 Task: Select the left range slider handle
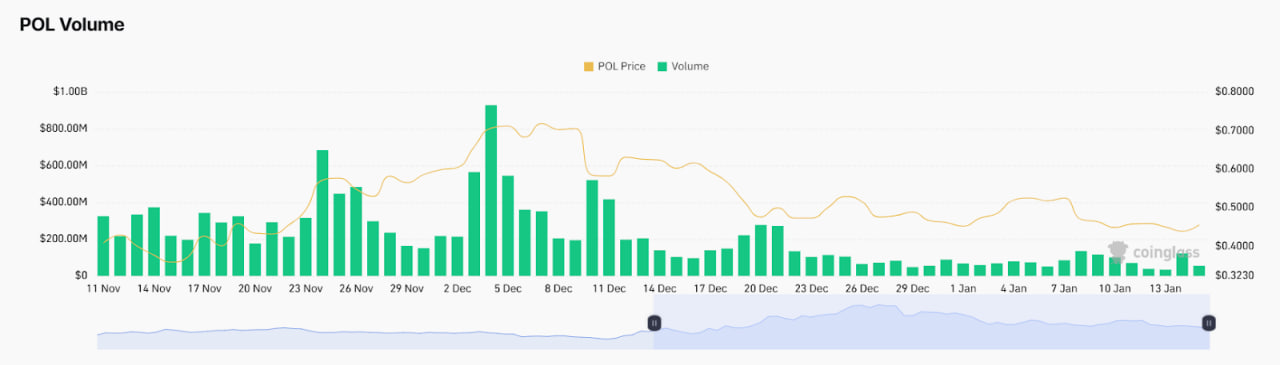click(654, 323)
